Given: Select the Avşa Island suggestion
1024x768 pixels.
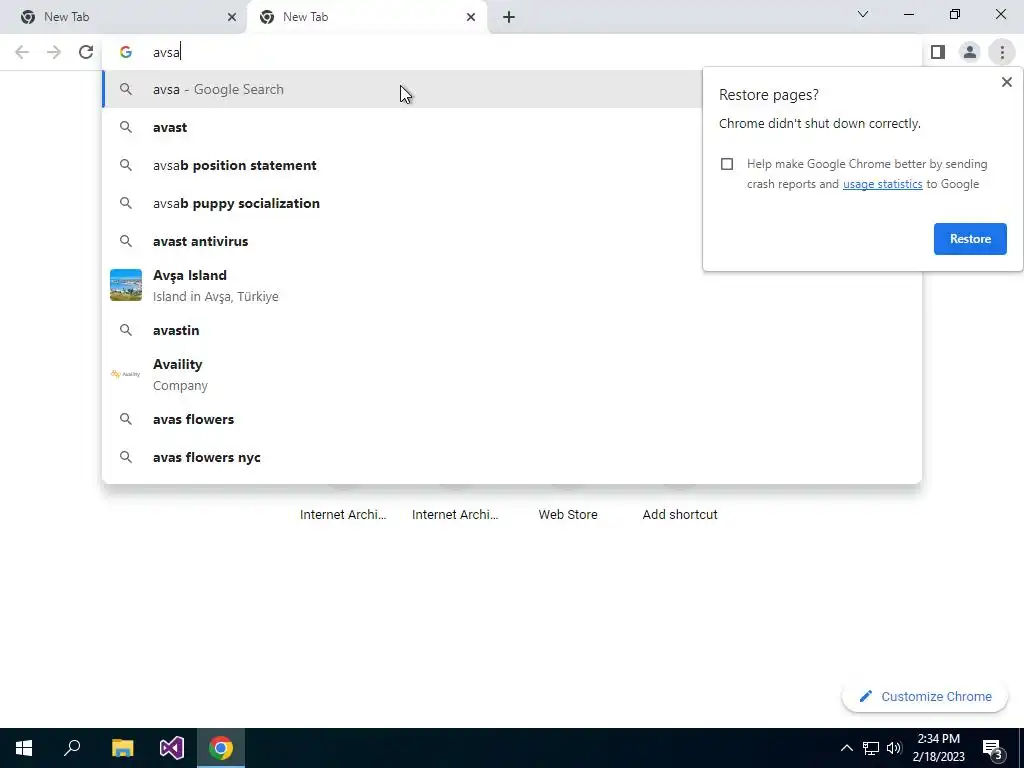Looking at the screenshot, I should pyautogui.click(x=511, y=285).
